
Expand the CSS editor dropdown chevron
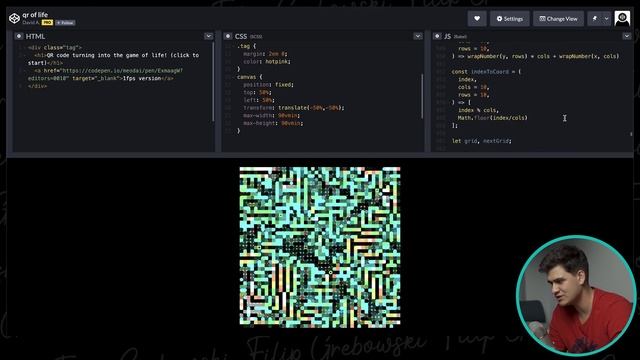click(418, 36)
